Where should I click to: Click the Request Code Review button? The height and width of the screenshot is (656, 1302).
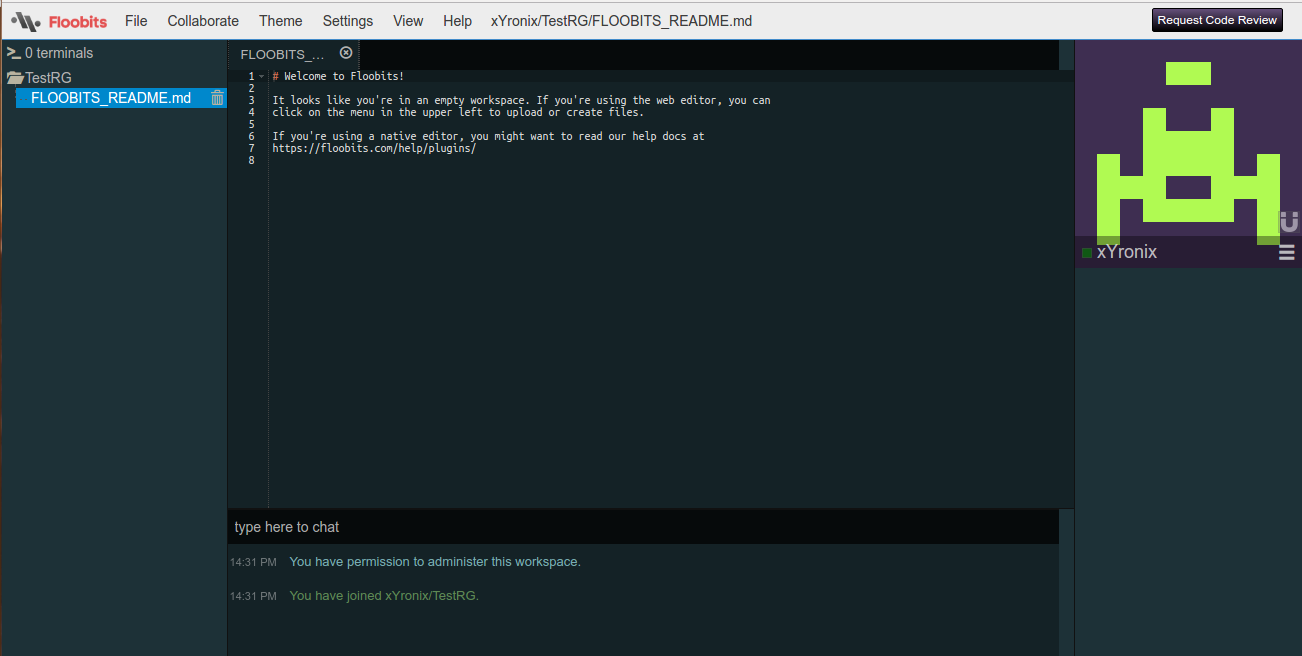(x=1217, y=20)
